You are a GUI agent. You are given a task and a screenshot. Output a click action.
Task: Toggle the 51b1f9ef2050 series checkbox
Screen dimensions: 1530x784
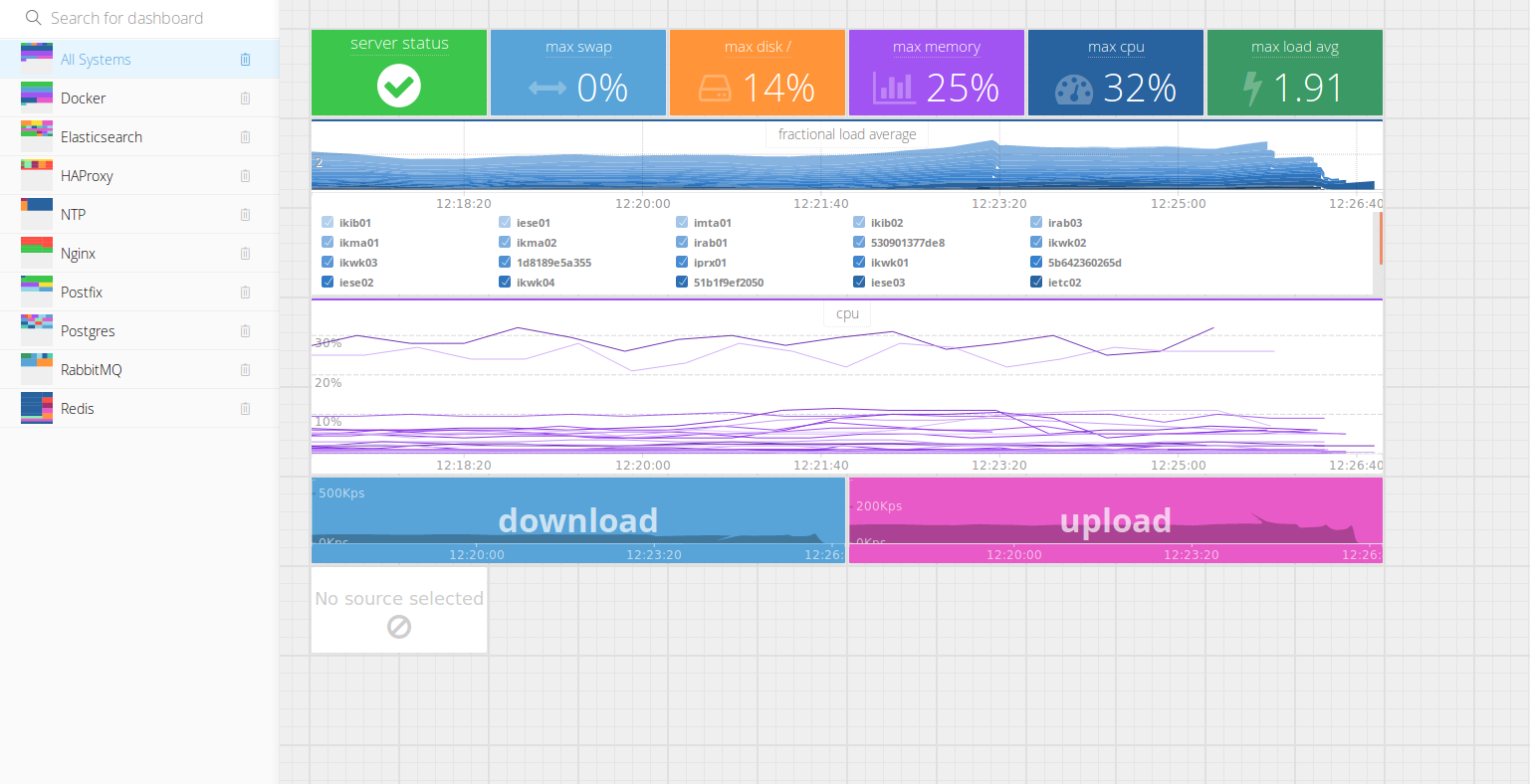682,283
